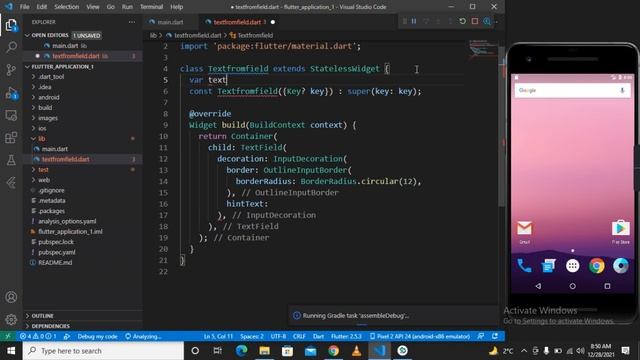The image size is (640, 360).
Task: Tap the emulator Recents navigation button
Action: [x=607, y=287]
